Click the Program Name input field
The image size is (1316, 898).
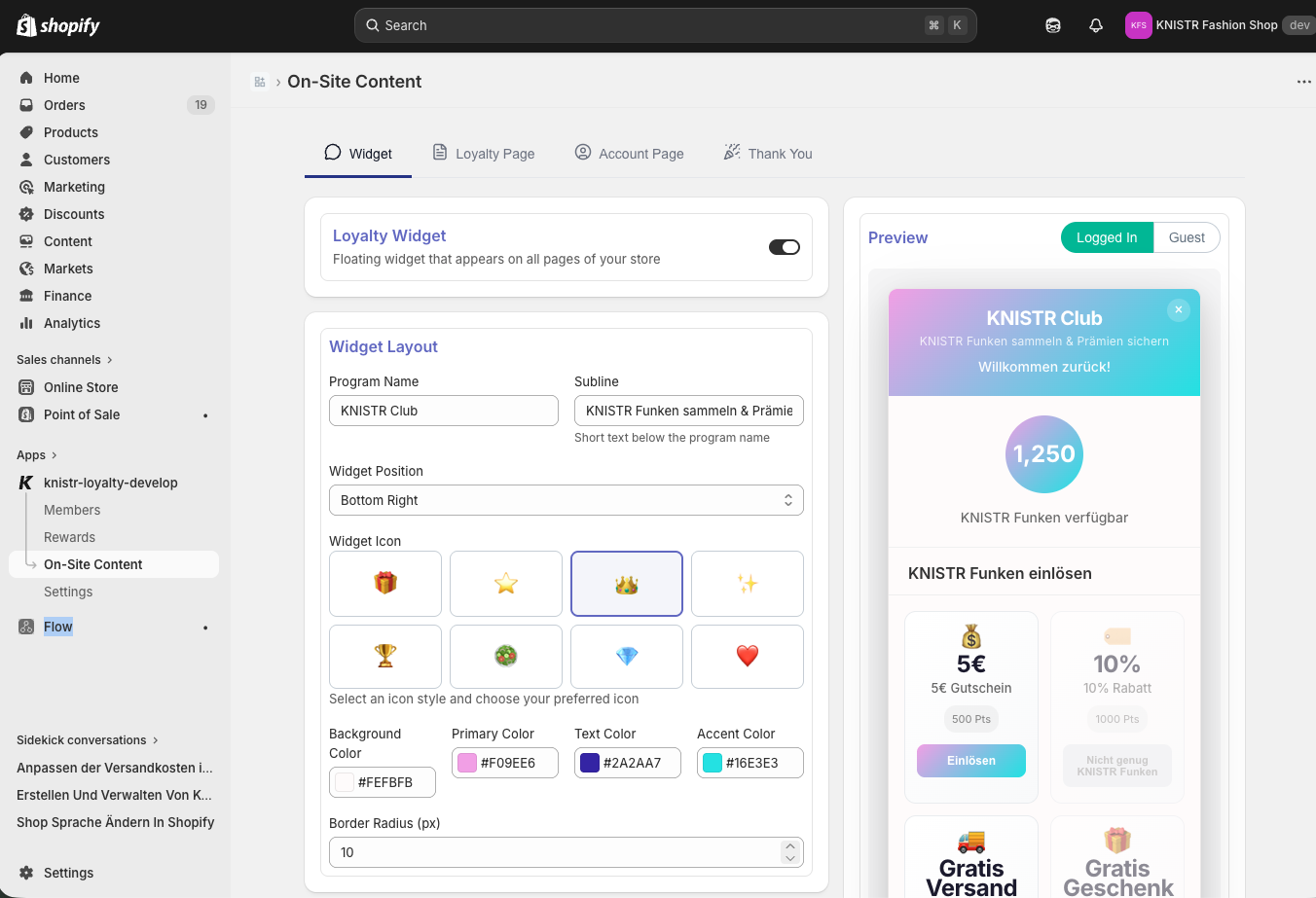(x=444, y=411)
